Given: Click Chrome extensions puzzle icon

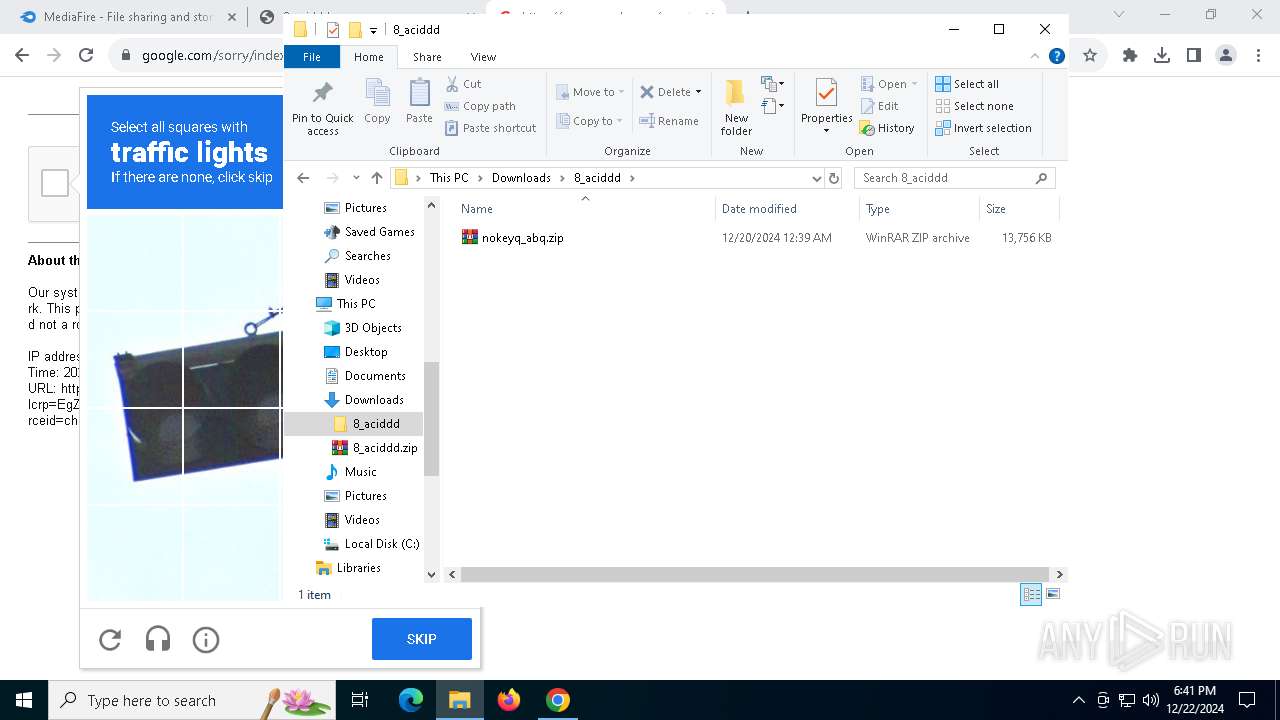Looking at the screenshot, I should [x=1130, y=56].
